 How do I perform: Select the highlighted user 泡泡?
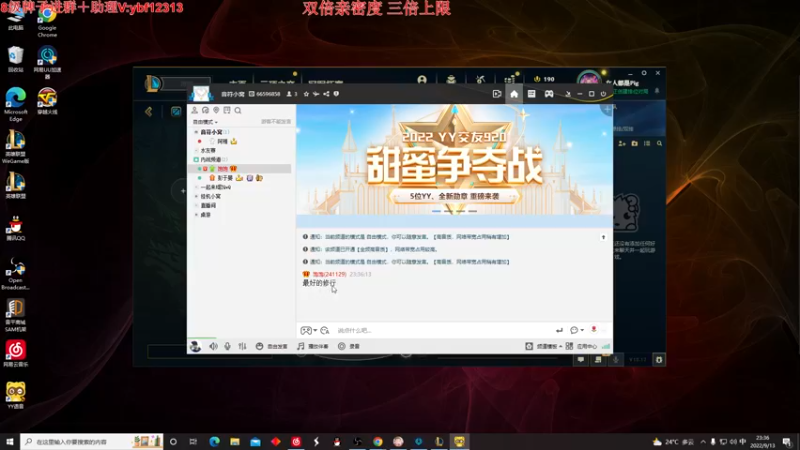(222, 169)
